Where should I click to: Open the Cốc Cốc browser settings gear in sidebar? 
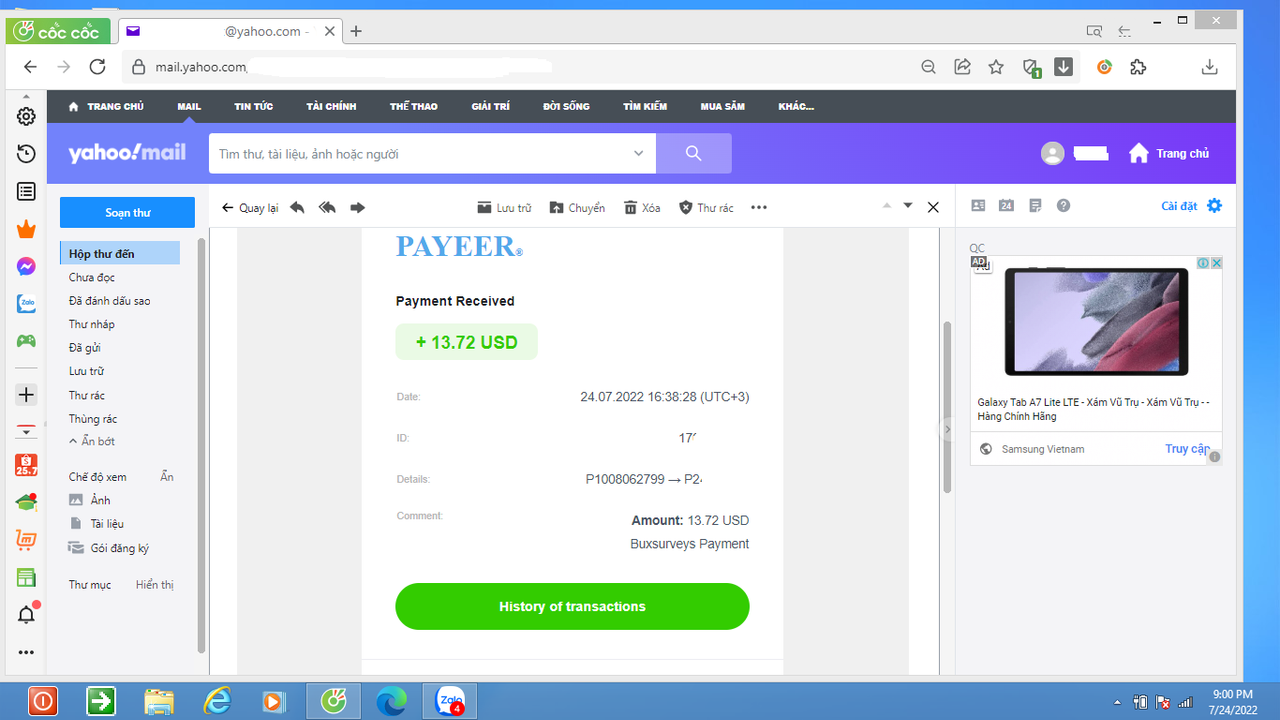(x=27, y=116)
